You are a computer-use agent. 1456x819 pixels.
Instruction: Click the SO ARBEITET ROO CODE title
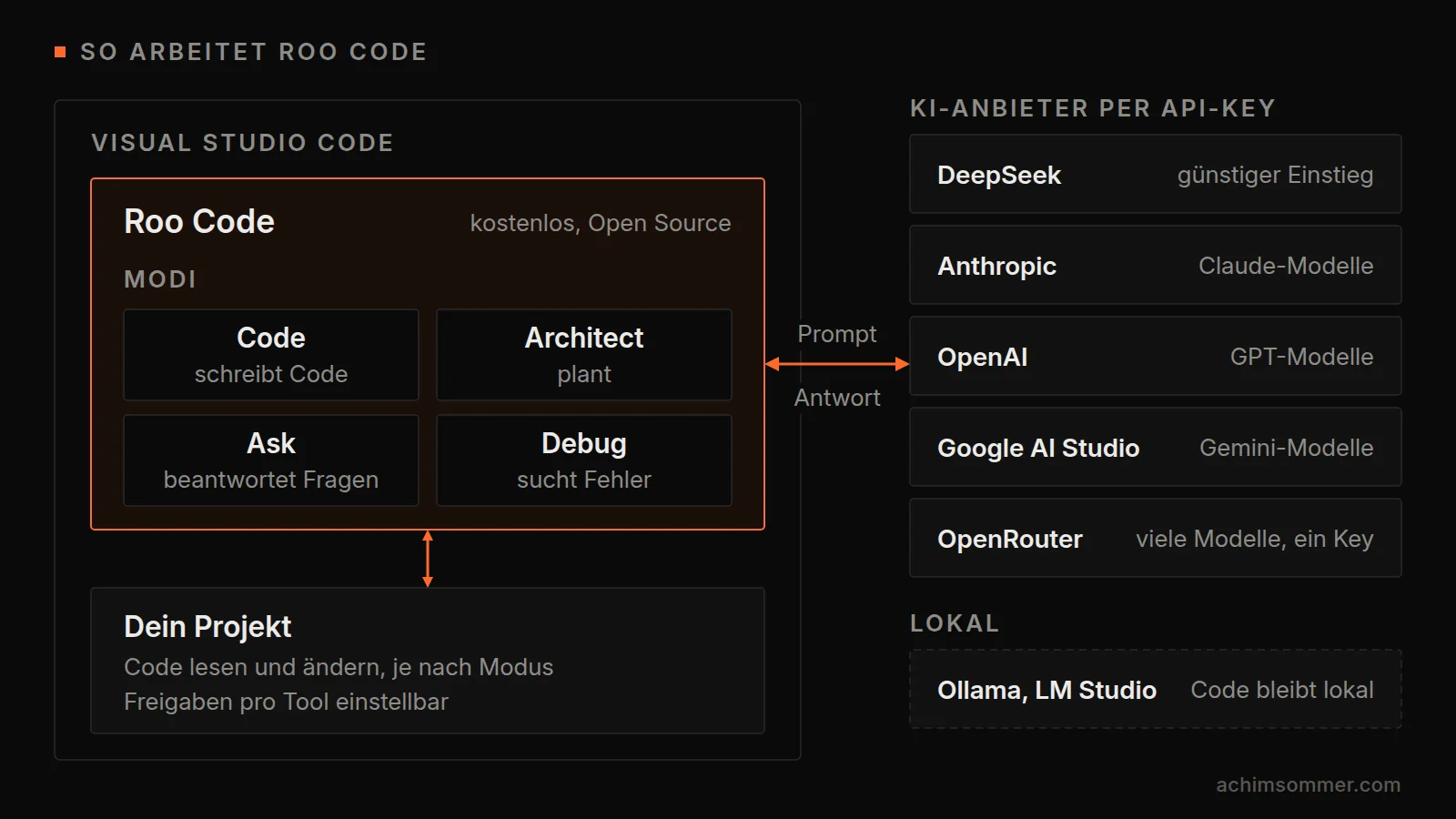(254, 52)
